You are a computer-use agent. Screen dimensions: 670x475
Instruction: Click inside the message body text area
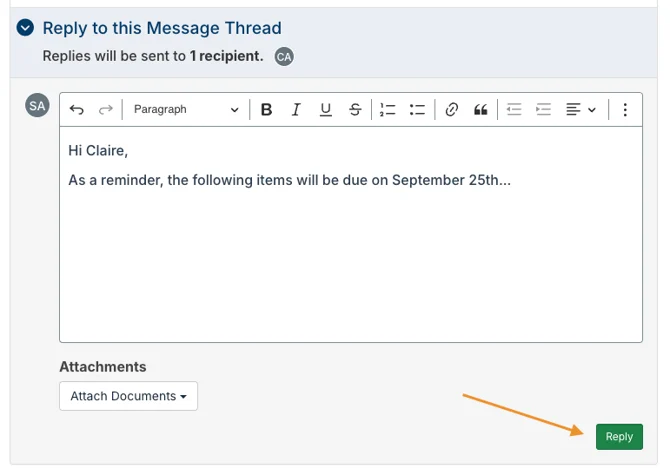[351, 234]
